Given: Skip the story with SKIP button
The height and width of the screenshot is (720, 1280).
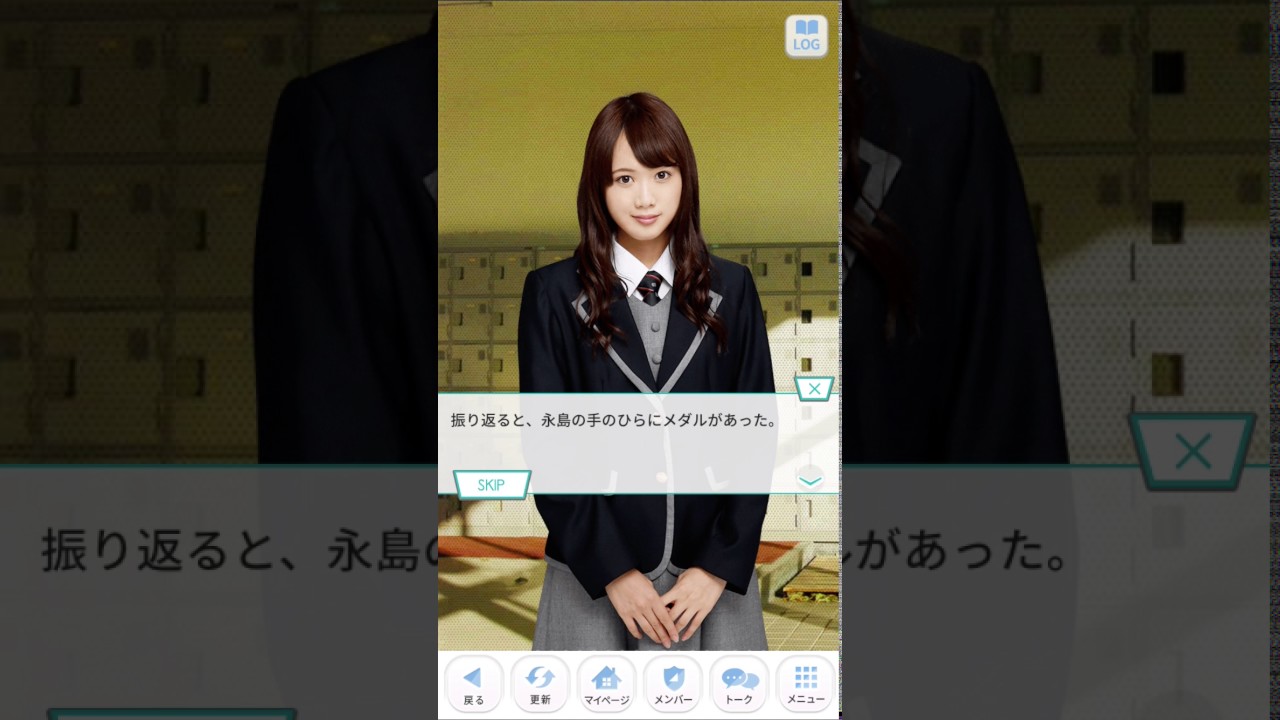Looking at the screenshot, I should coord(491,485).
